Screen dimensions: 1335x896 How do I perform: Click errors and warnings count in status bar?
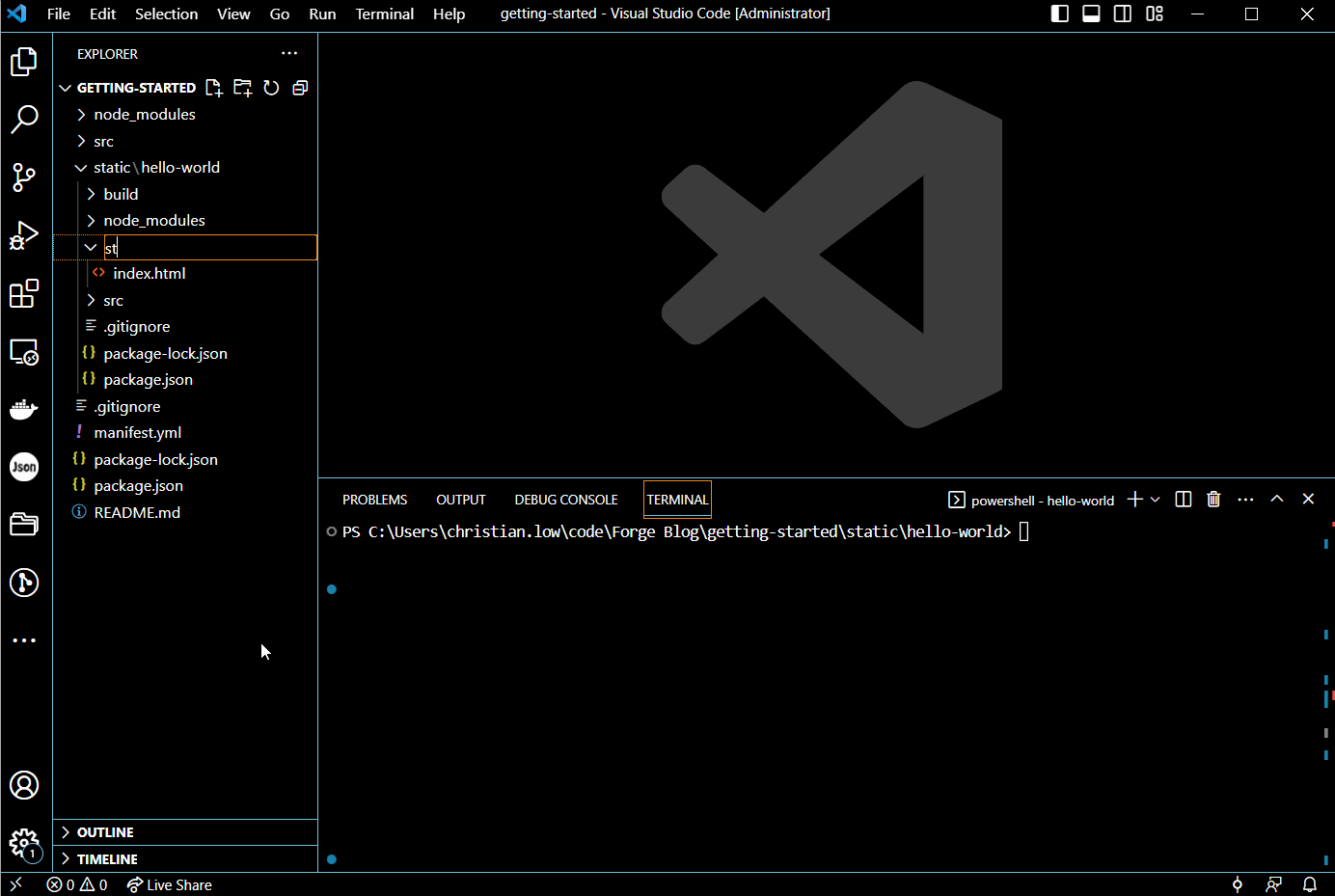point(77,884)
